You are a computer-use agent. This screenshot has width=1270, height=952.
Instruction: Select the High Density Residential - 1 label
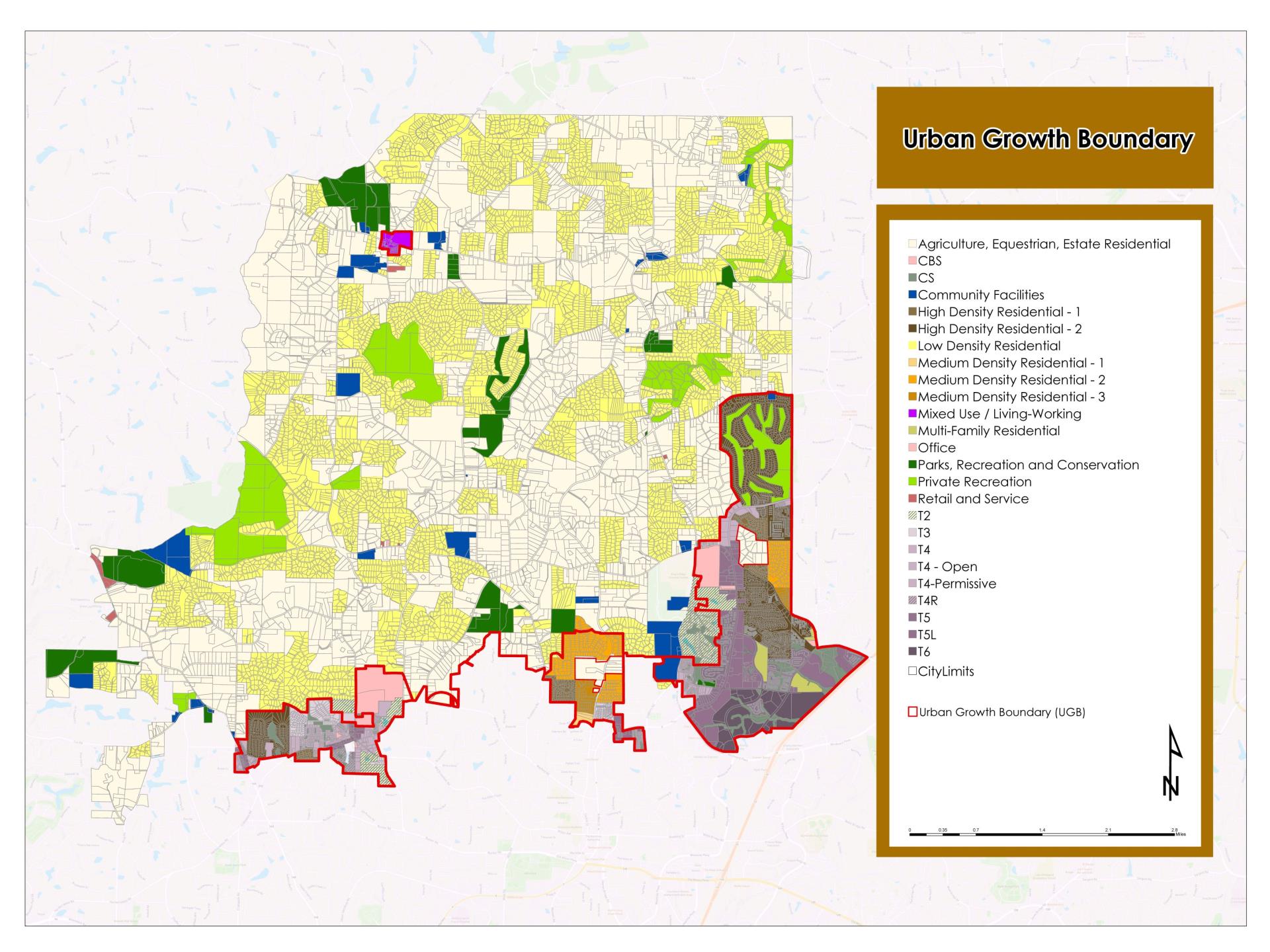click(999, 312)
